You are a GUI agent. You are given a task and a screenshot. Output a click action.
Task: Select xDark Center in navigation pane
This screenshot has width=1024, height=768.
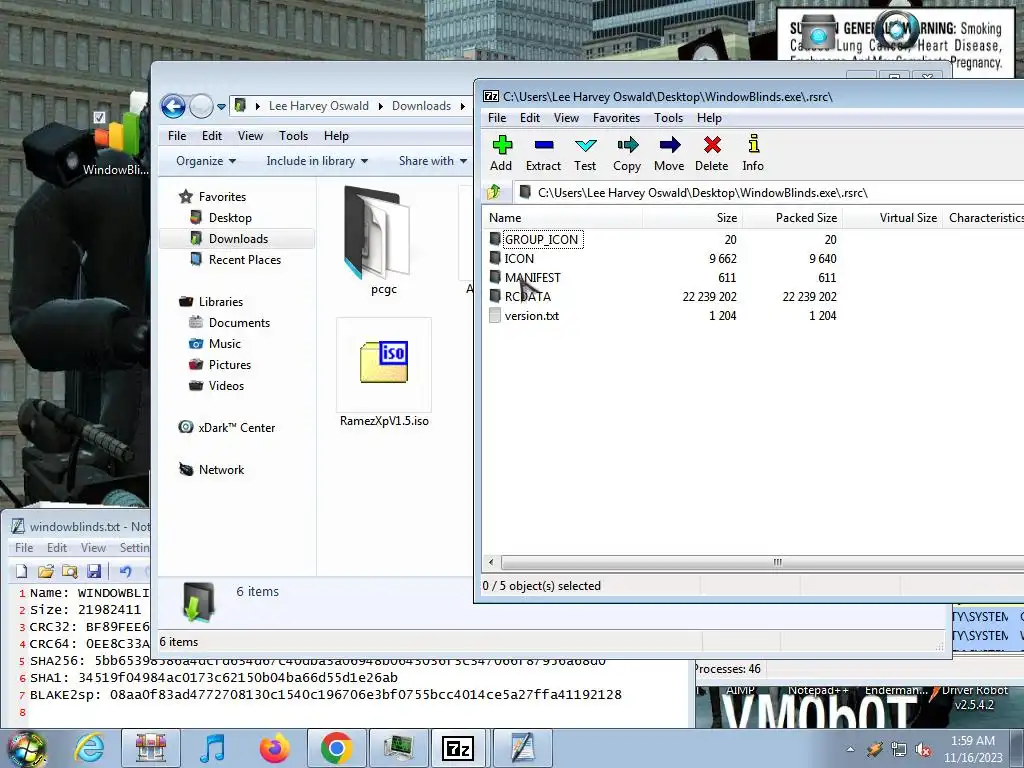click(x=236, y=428)
